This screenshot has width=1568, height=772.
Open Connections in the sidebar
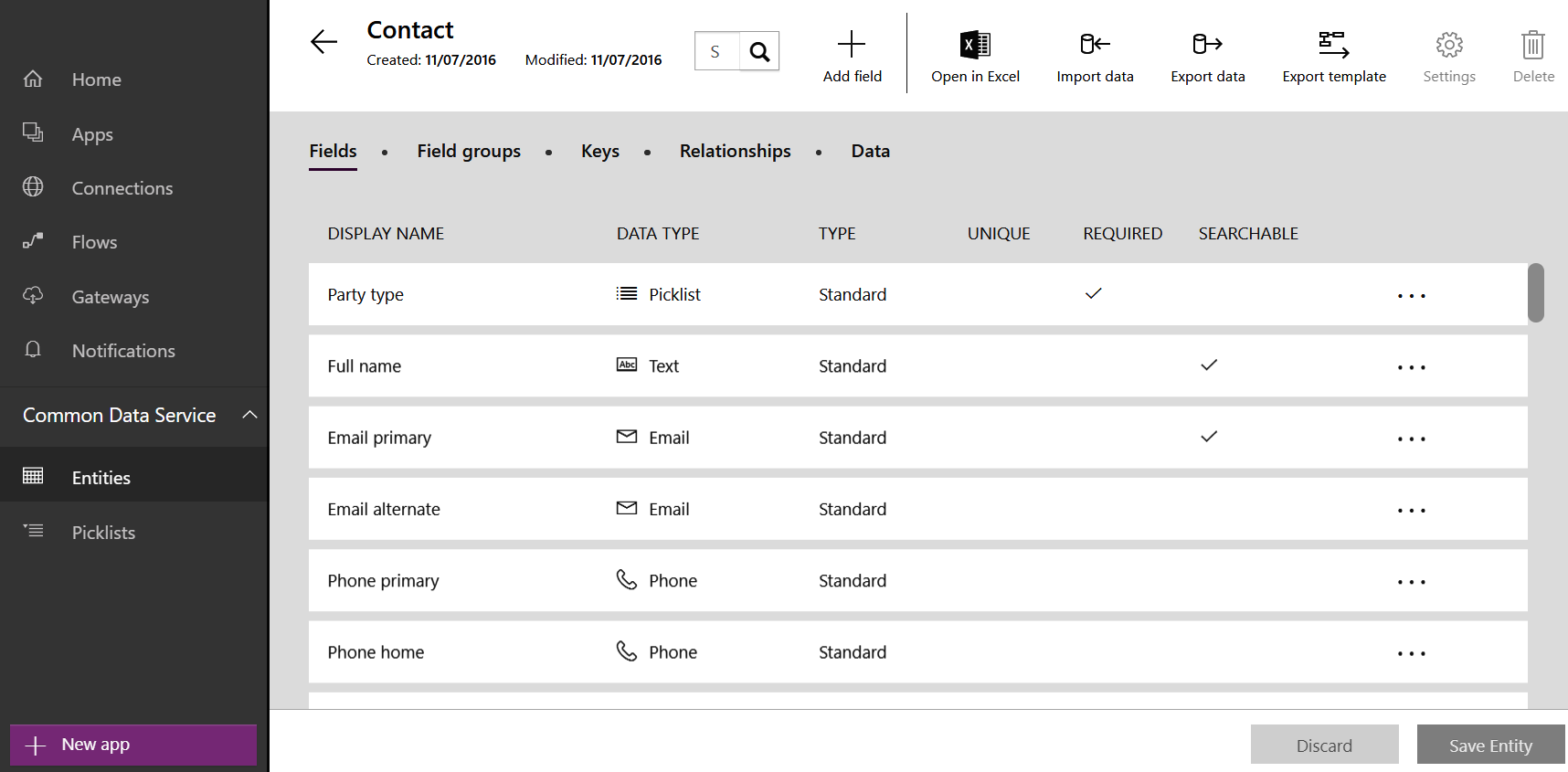point(122,188)
